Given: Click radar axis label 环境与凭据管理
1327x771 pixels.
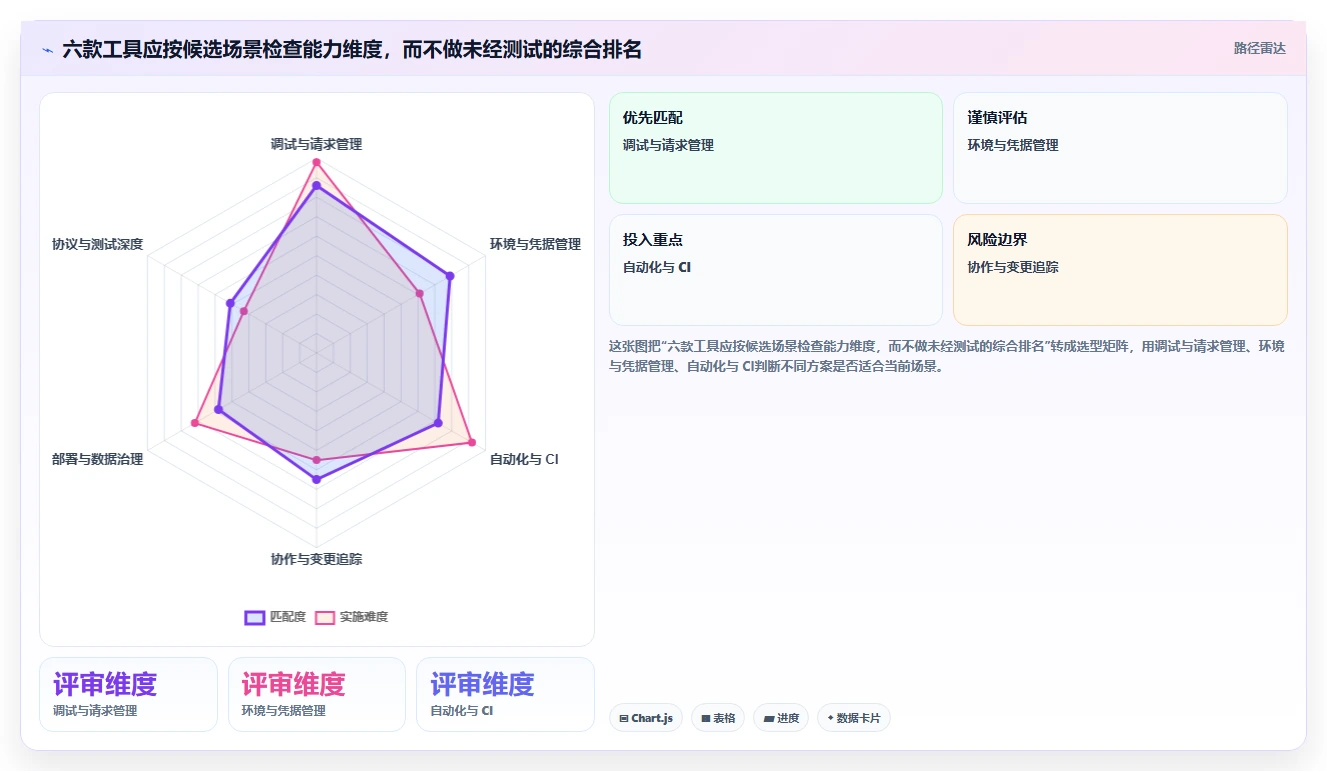Looking at the screenshot, I should (535, 244).
